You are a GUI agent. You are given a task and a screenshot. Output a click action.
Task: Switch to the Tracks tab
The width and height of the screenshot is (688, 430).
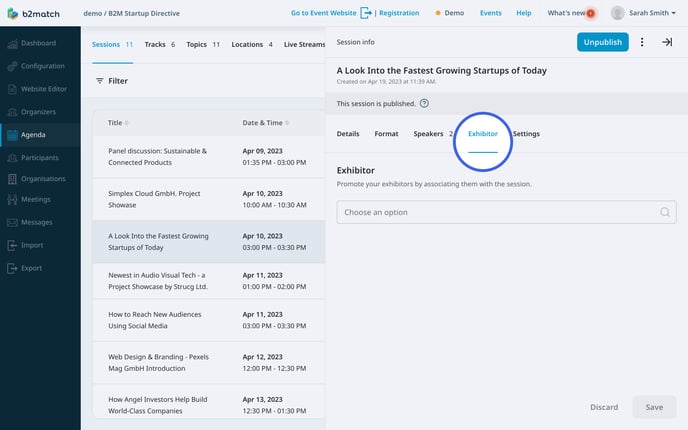pyautogui.click(x=160, y=44)
